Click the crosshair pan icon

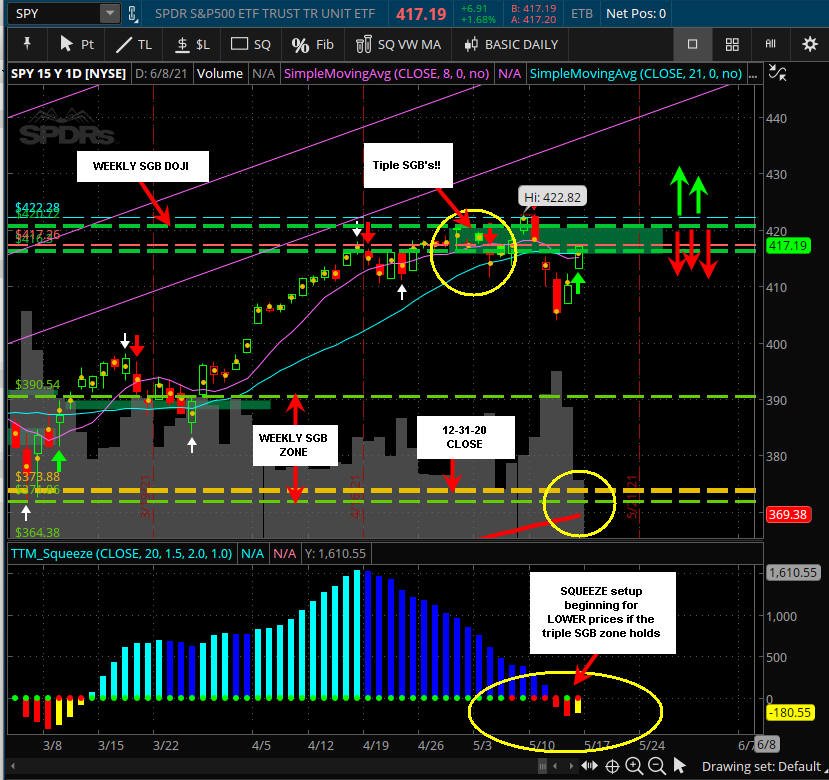click(612, 766)
